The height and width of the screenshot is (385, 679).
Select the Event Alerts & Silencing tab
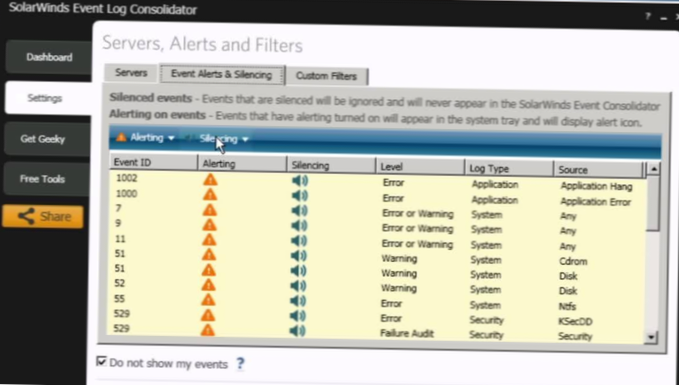[221, 74]
